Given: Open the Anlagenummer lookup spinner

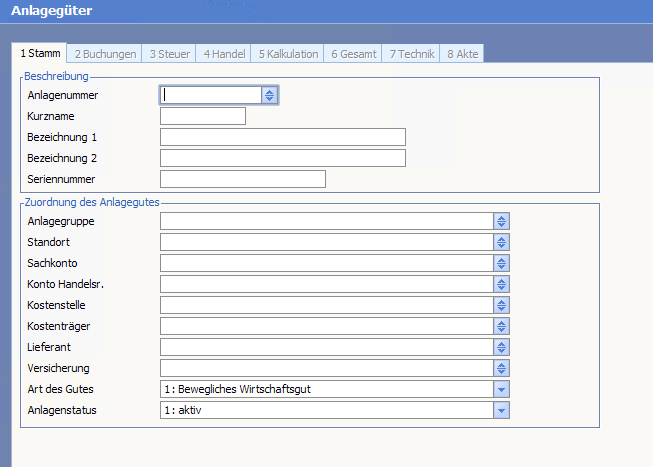Looking at the screenshot, I should [269, 95].
